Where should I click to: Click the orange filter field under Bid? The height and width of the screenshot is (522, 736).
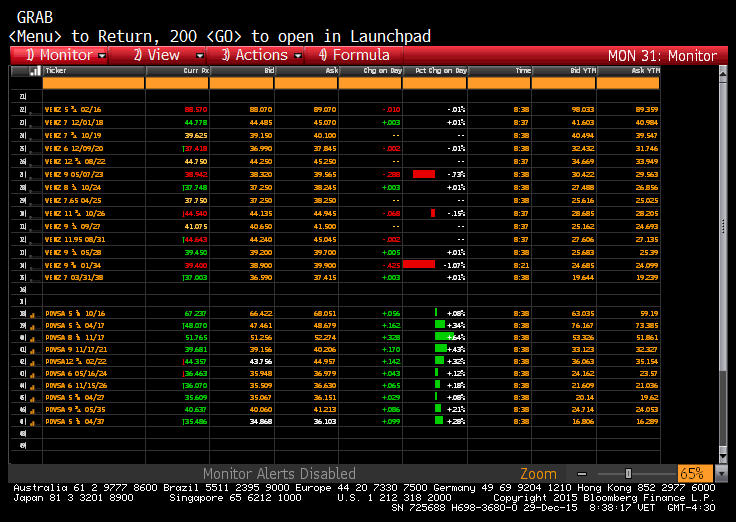coord(242,83)
